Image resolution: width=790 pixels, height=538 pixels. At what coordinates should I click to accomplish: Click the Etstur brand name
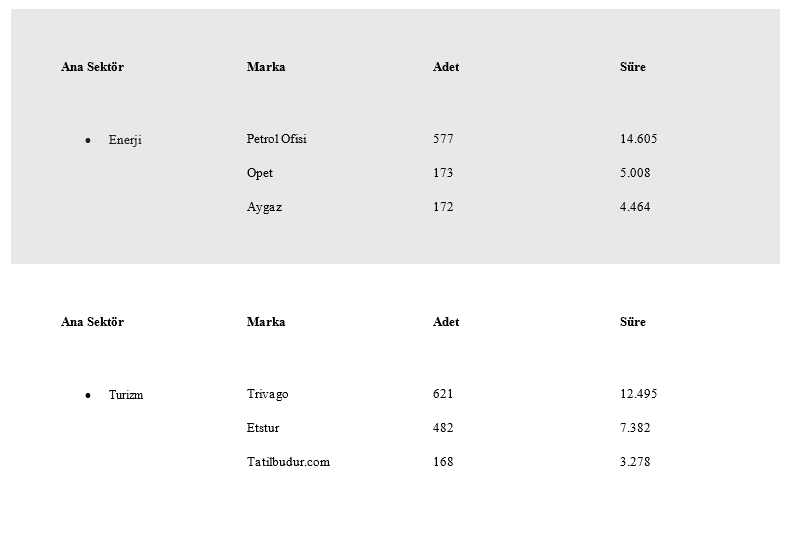(x=262, y=428)
